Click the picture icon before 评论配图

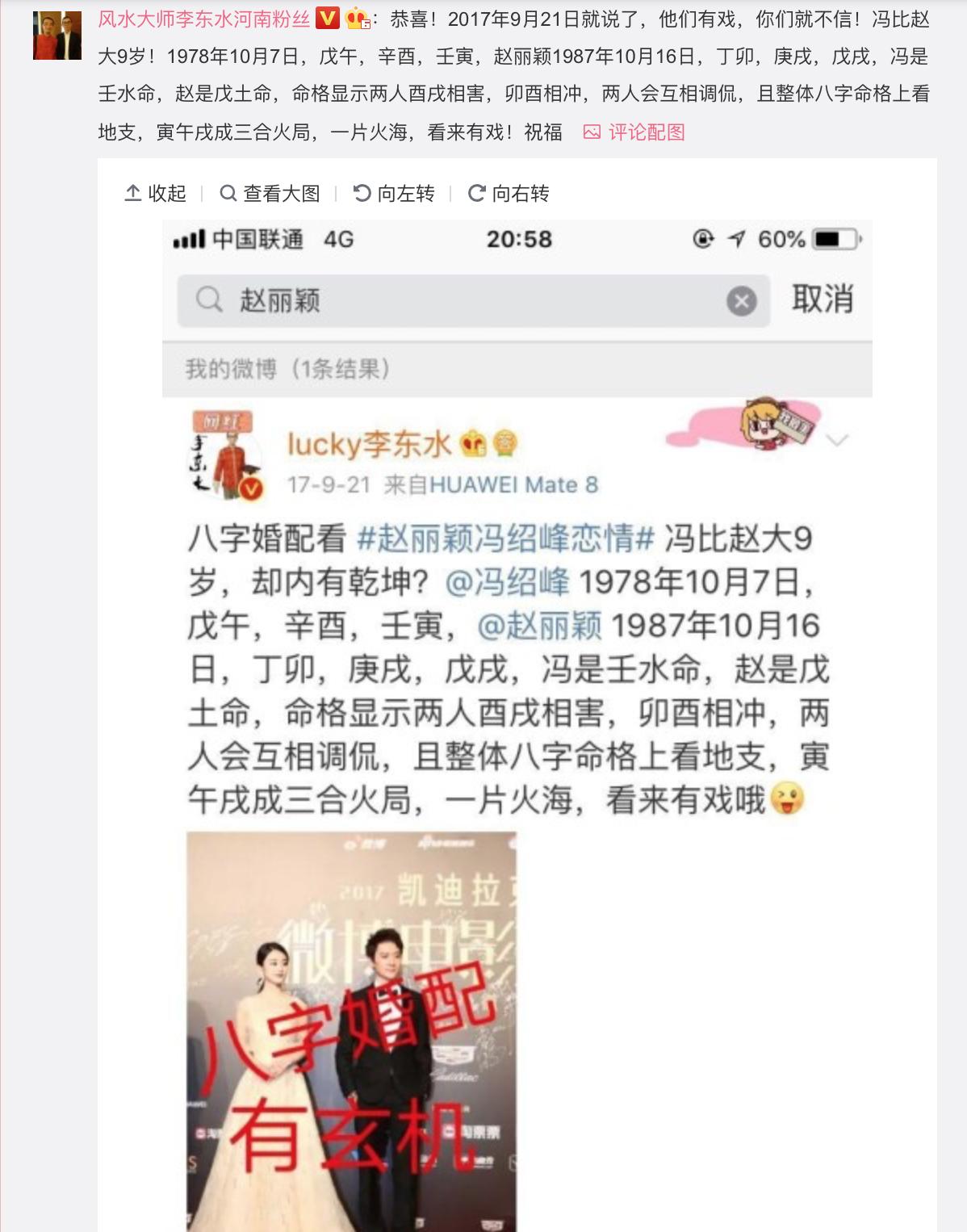[592, 132]
